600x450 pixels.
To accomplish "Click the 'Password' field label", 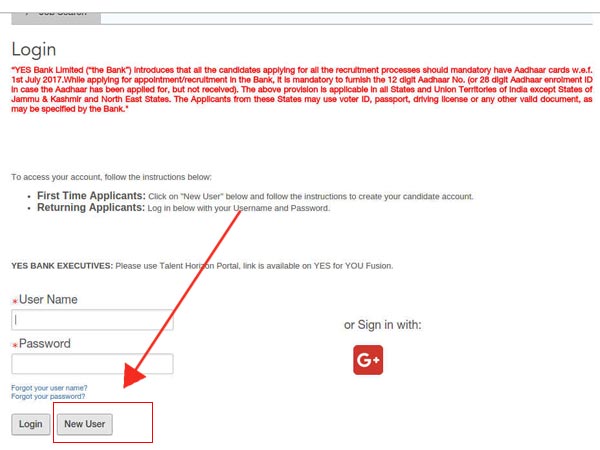I will tap(45, 343).
